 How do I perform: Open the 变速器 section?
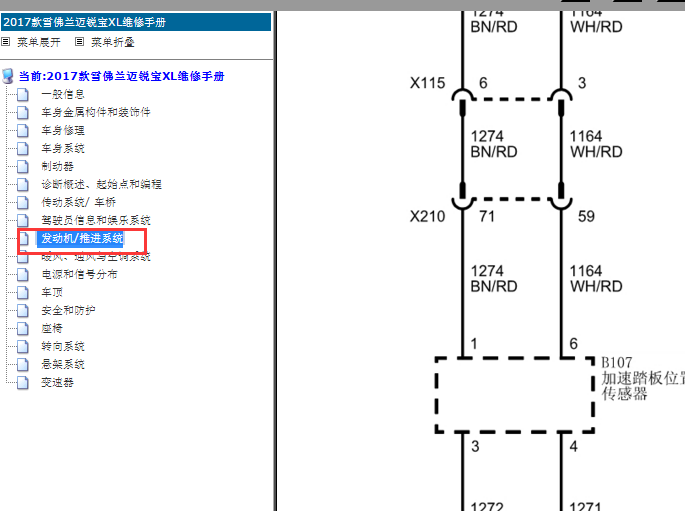[x=58, y=383]
